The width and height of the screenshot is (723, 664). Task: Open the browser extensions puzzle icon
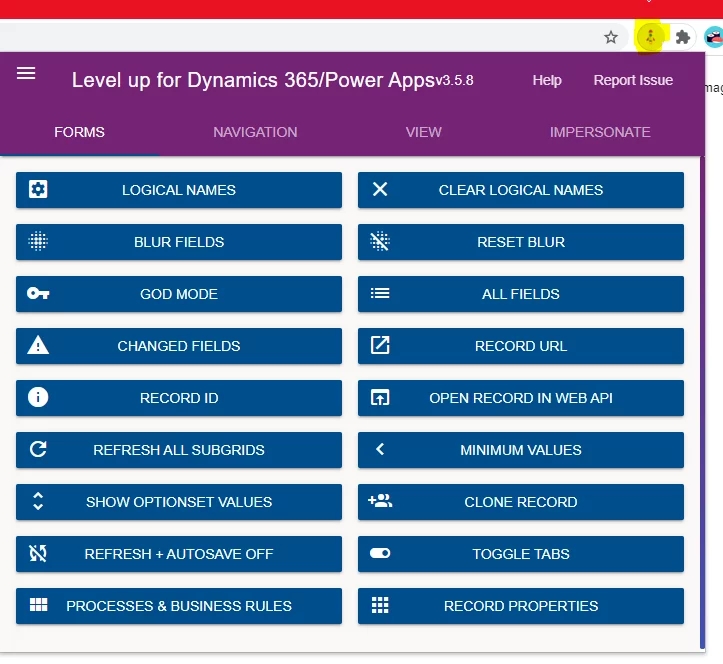pyautogui.click(x=682, y=37)
